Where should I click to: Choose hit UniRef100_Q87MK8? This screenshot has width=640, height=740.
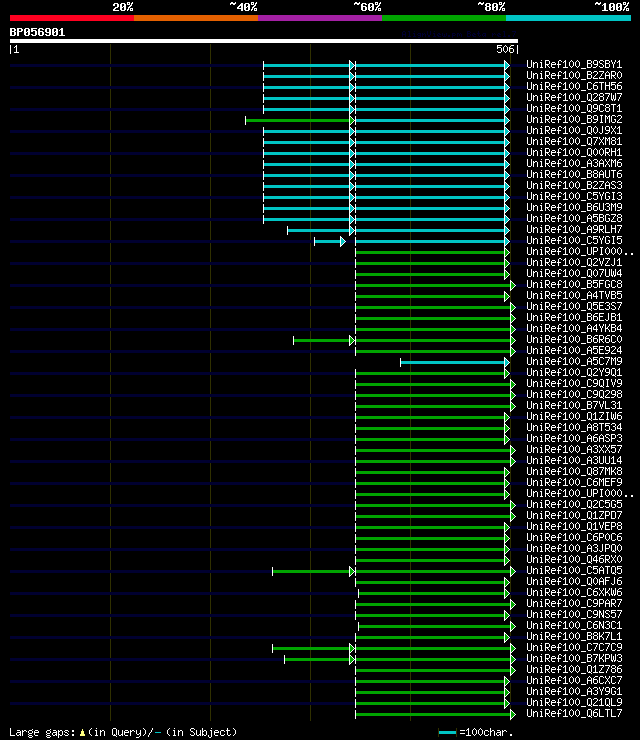[x=574, y=472]
